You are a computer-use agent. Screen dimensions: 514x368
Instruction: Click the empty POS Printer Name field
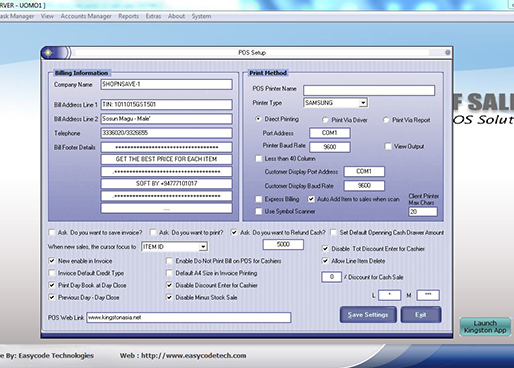pos(369,90)
